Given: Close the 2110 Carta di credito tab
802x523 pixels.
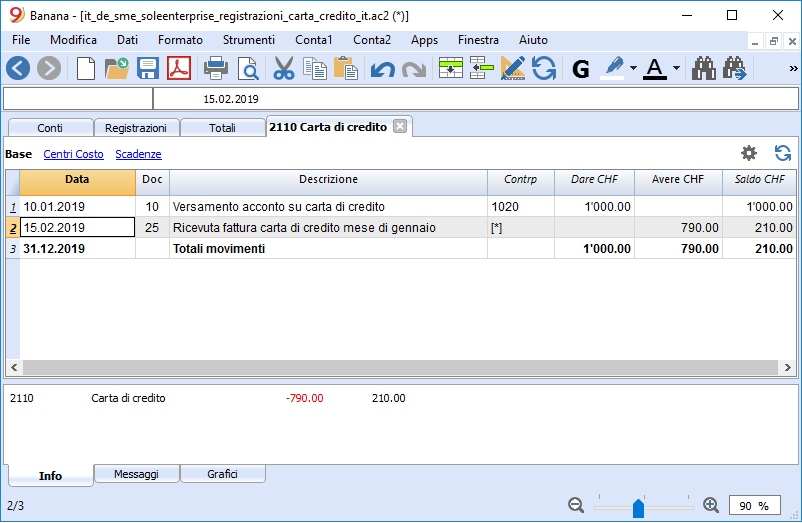Looking at the screenshot, I should click(x=399, y=127).
